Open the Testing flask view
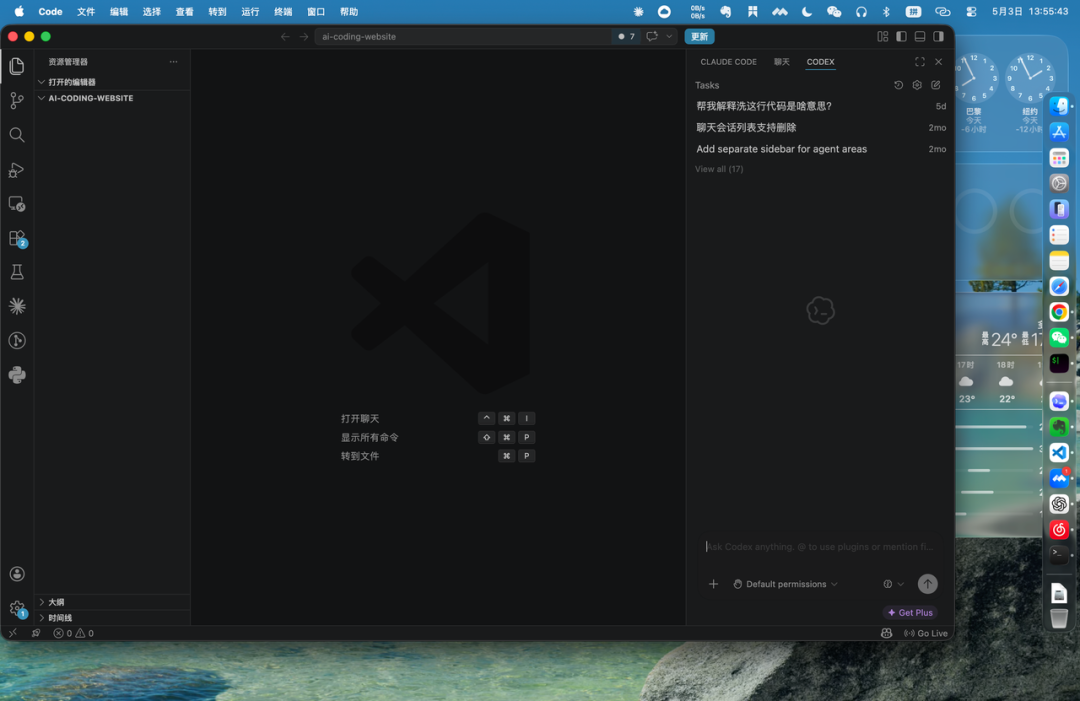 click(x=17, y=273)
